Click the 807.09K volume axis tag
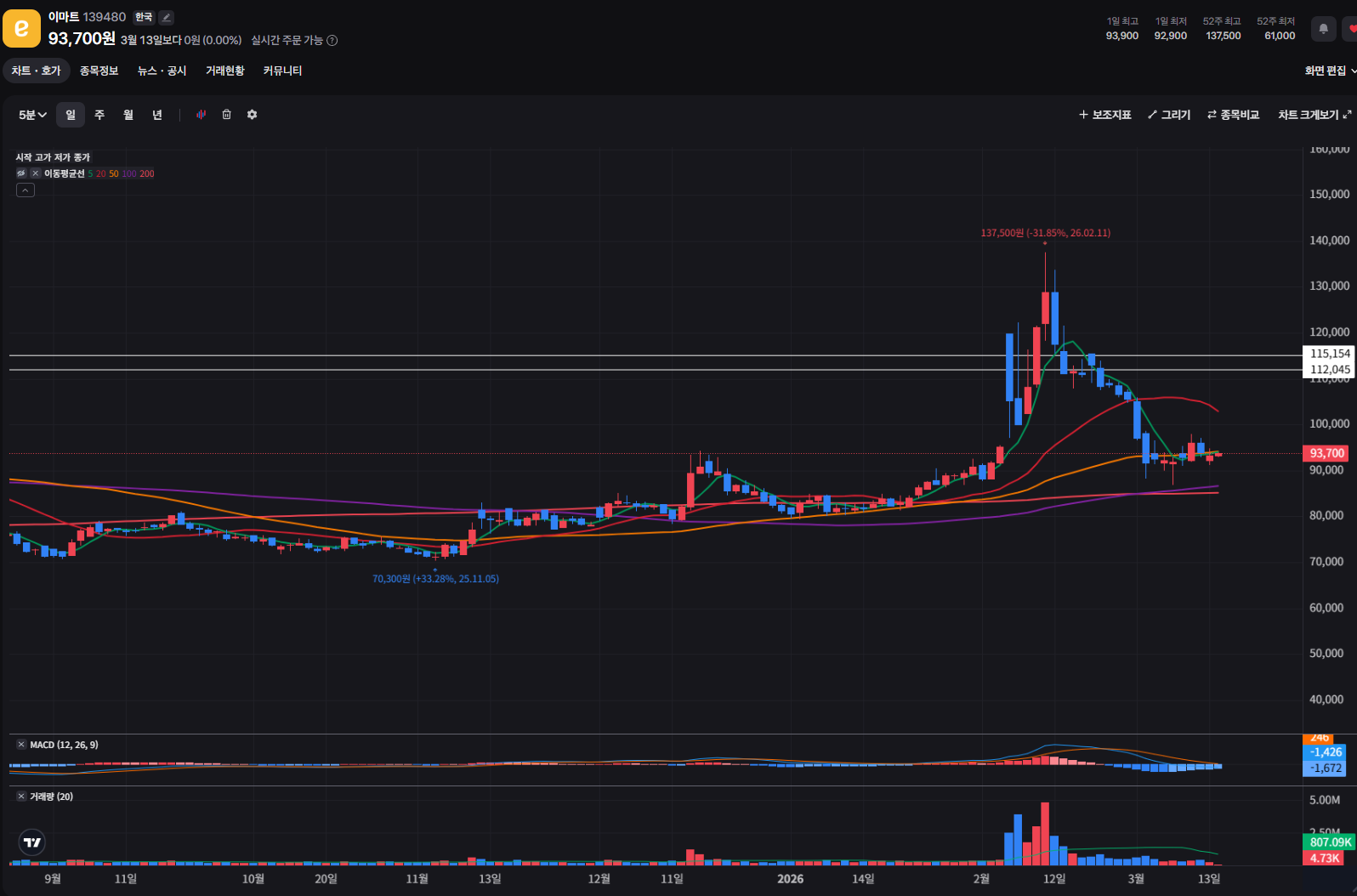Viewport: 1357px width, 896px height. [1330, 842]
